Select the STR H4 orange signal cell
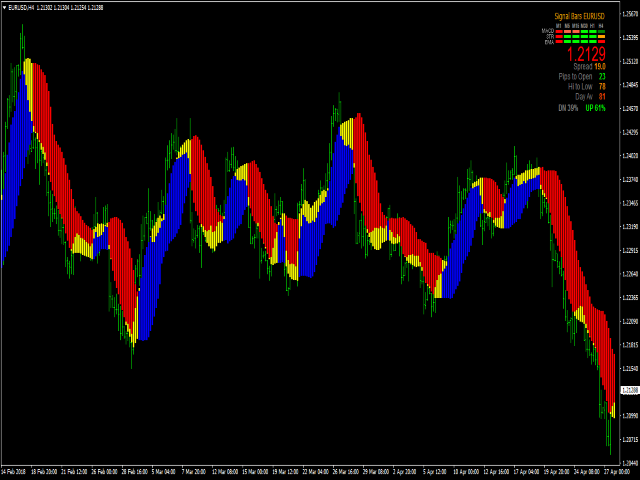640x480 pixels. coord(602,36)
